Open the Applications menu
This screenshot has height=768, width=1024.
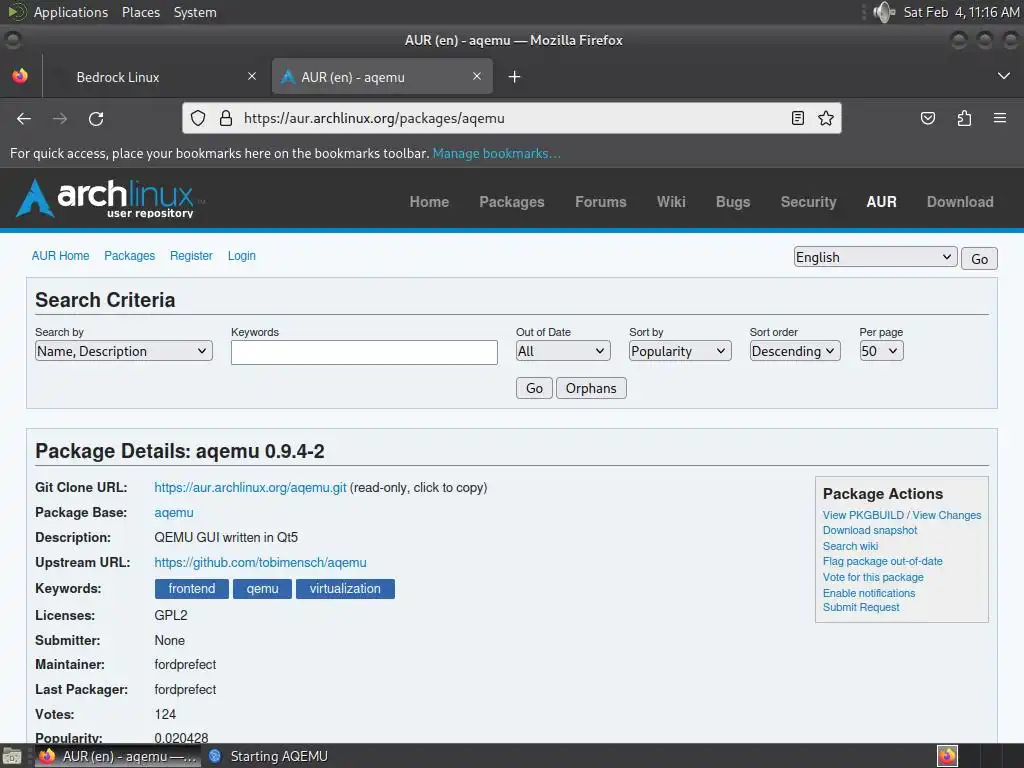tap(71, 12)
